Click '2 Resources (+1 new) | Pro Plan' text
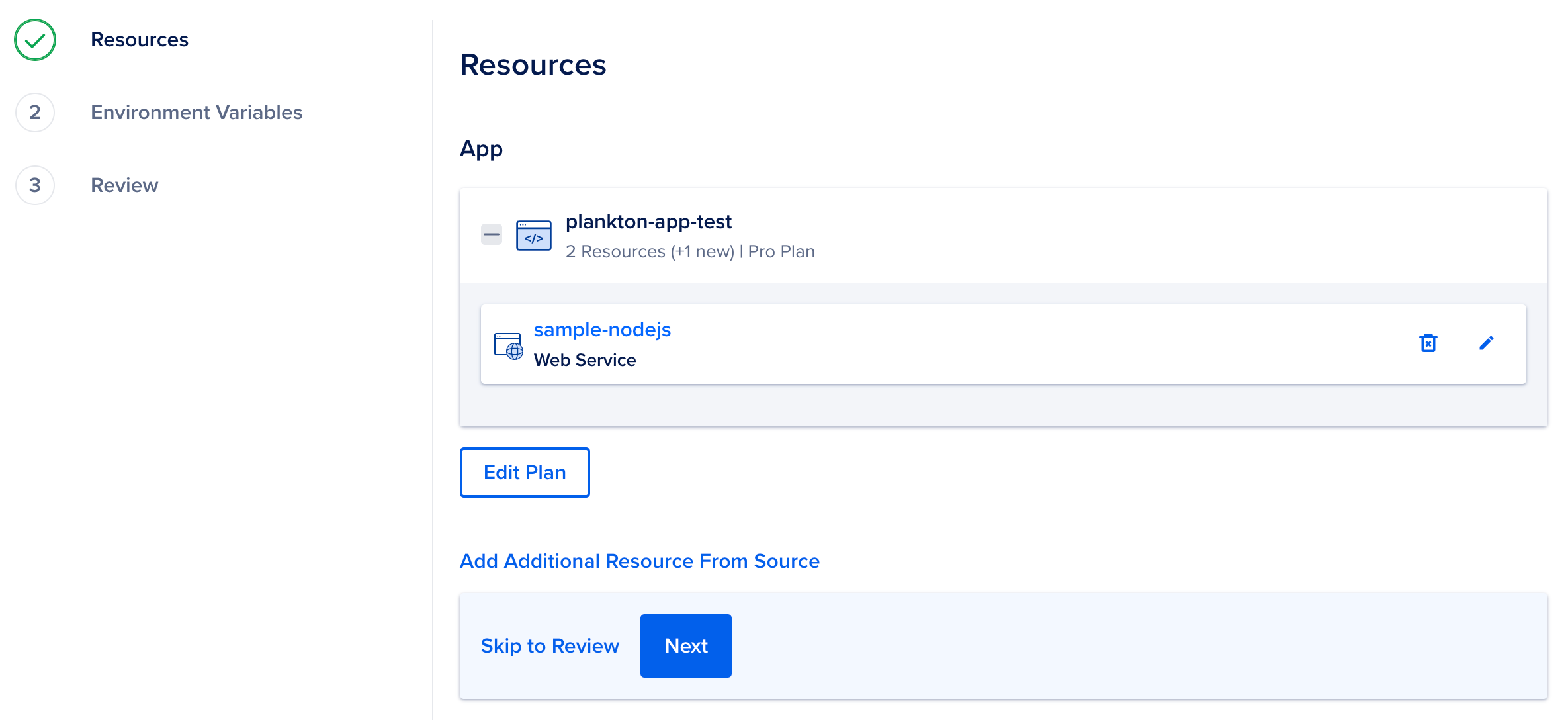The image size is (1568, 724). coord(690,251)
